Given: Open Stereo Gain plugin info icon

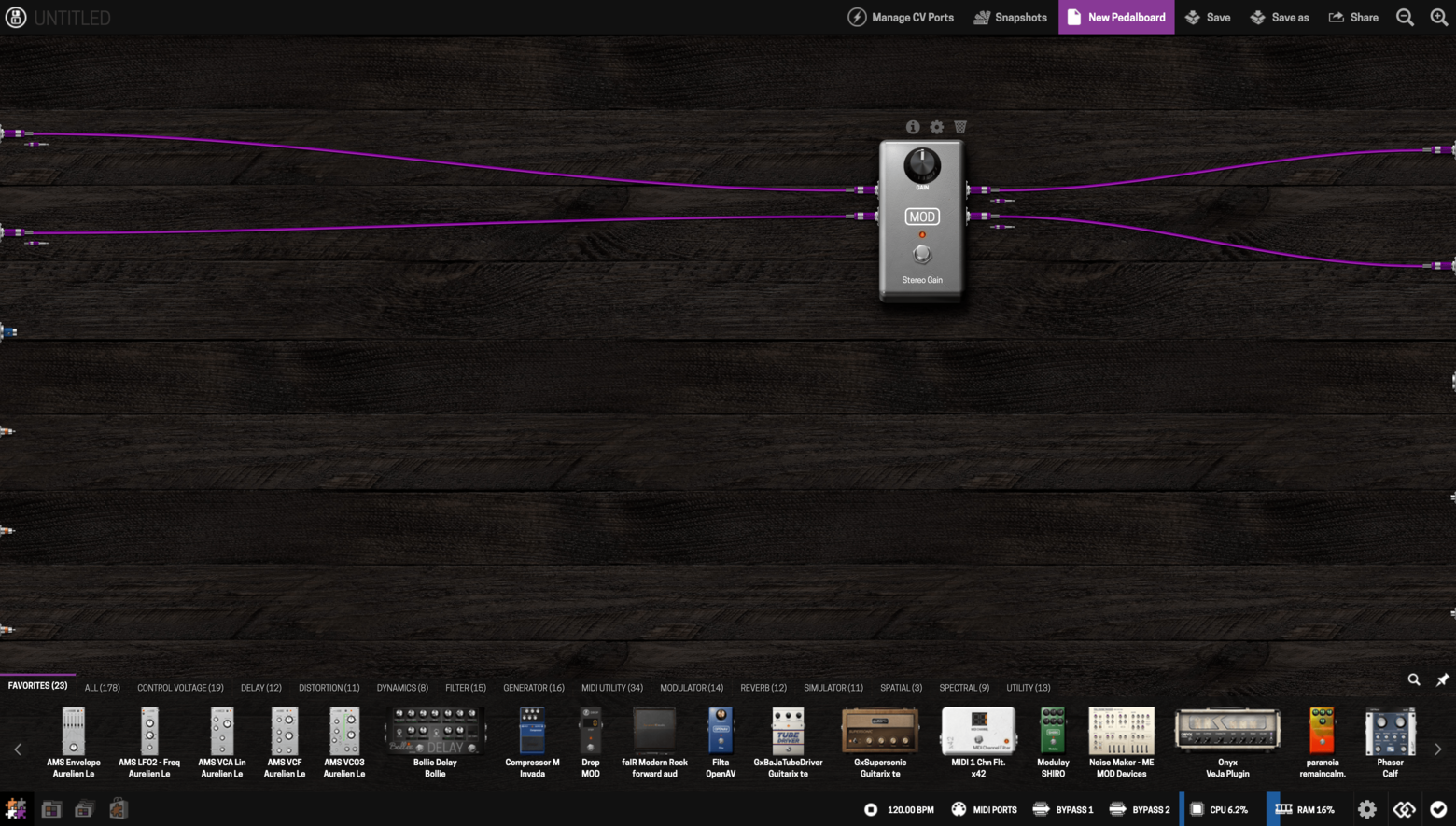Looking at the screenshot, I should pos(913,127).
